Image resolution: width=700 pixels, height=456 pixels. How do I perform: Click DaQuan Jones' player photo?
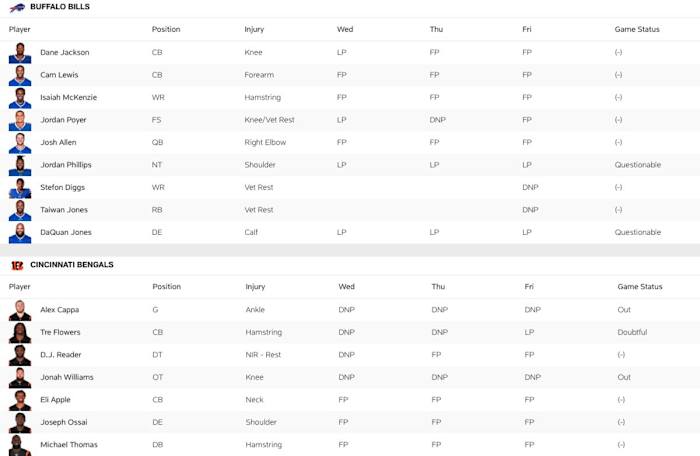coord(20,233)
